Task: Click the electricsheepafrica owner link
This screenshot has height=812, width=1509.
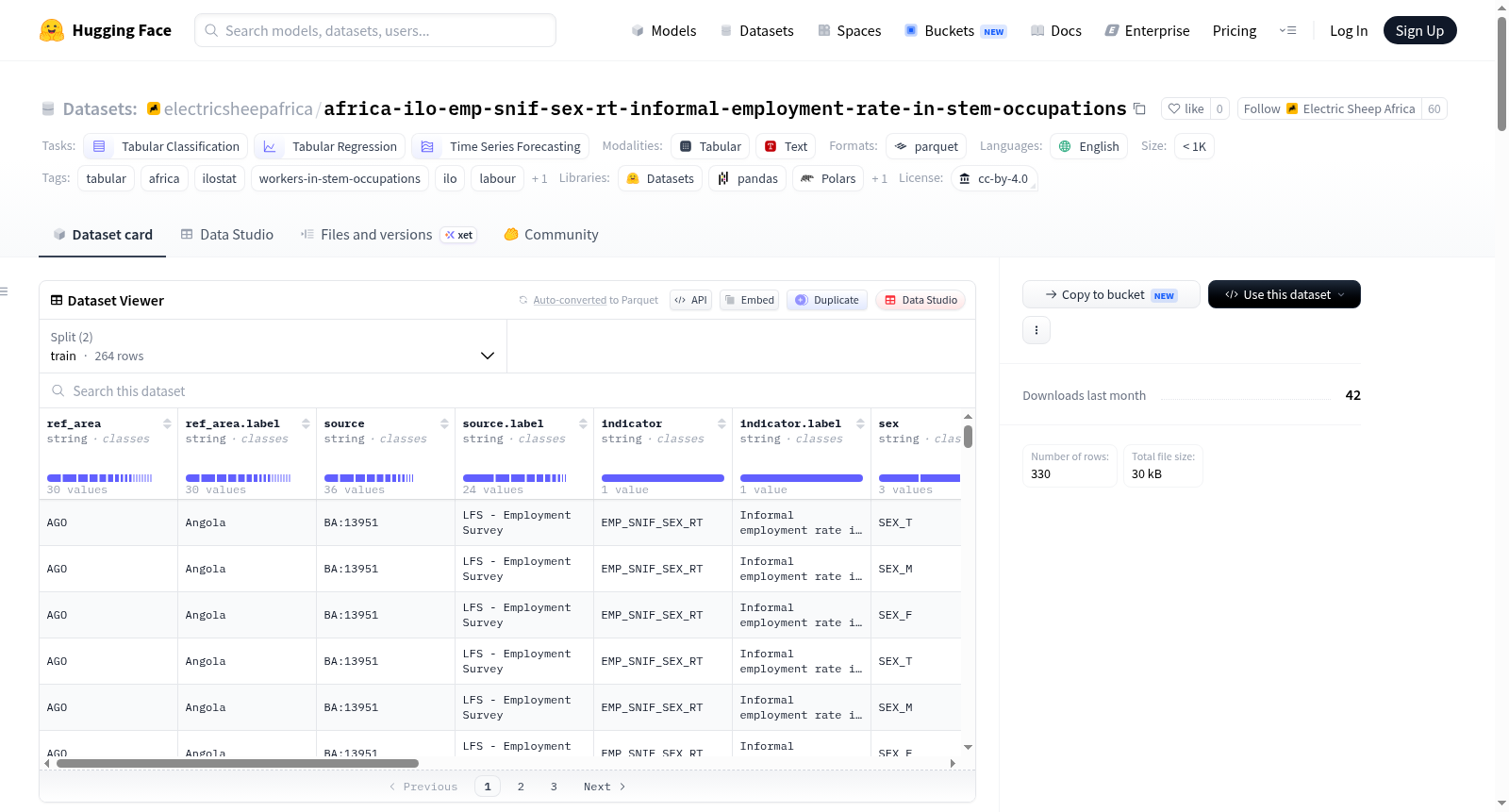Action: pos(239,108)
